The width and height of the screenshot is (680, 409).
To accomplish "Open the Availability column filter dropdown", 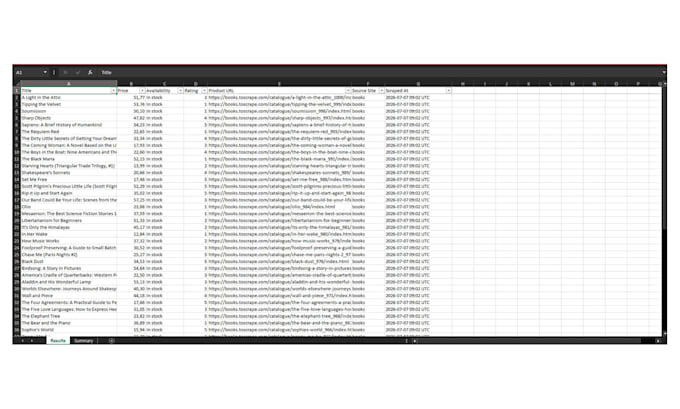I will pos(180,91).
